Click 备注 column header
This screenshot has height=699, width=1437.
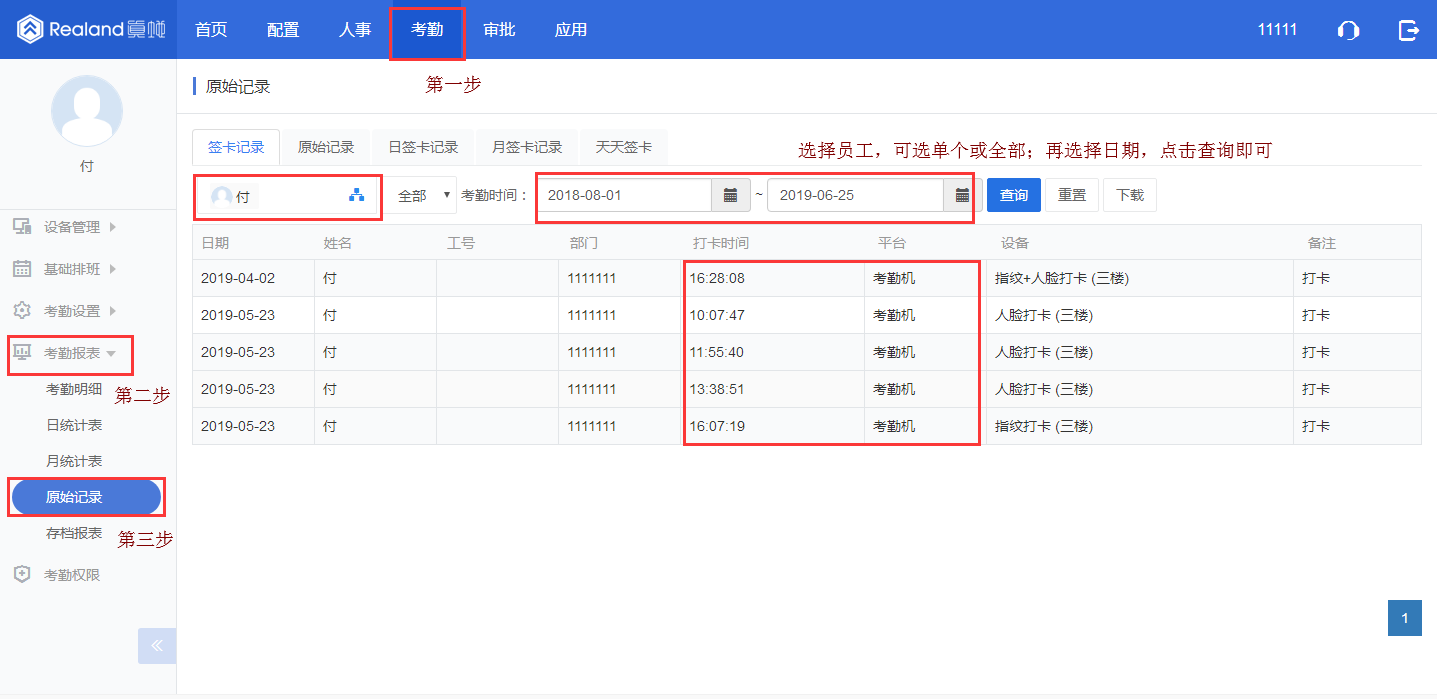(1322, 243)
